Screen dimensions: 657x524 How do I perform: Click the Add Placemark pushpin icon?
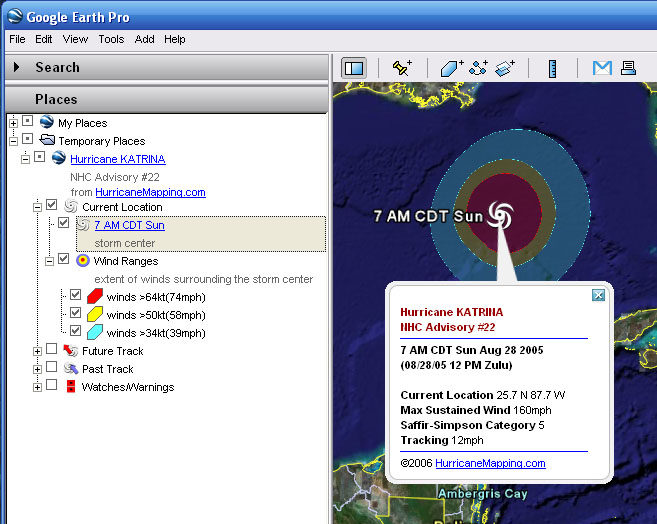(x=402, y=68)
